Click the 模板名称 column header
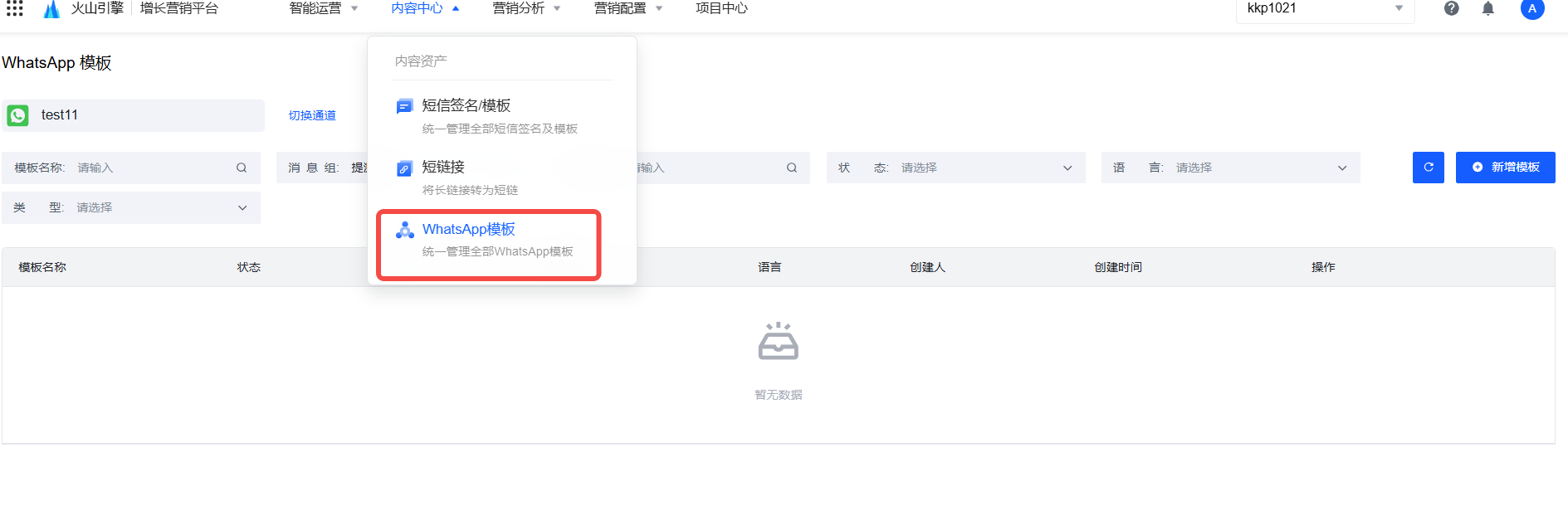 coord(42,267)
